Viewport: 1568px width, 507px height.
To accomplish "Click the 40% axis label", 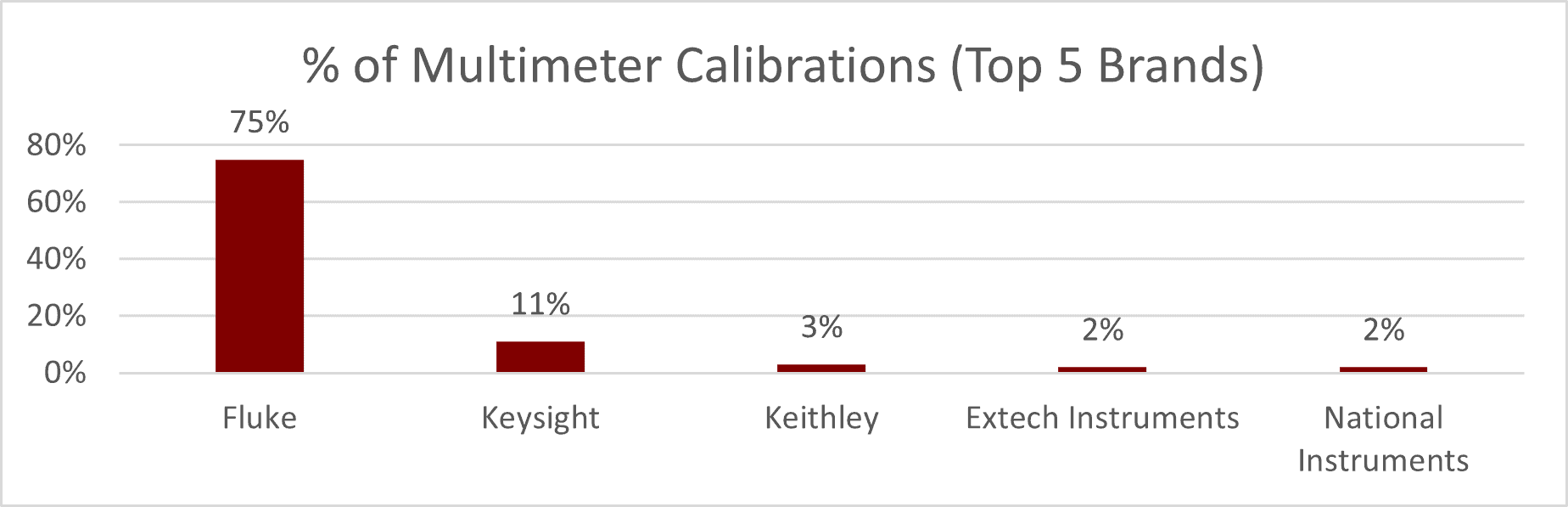I will tap(57, 259).
